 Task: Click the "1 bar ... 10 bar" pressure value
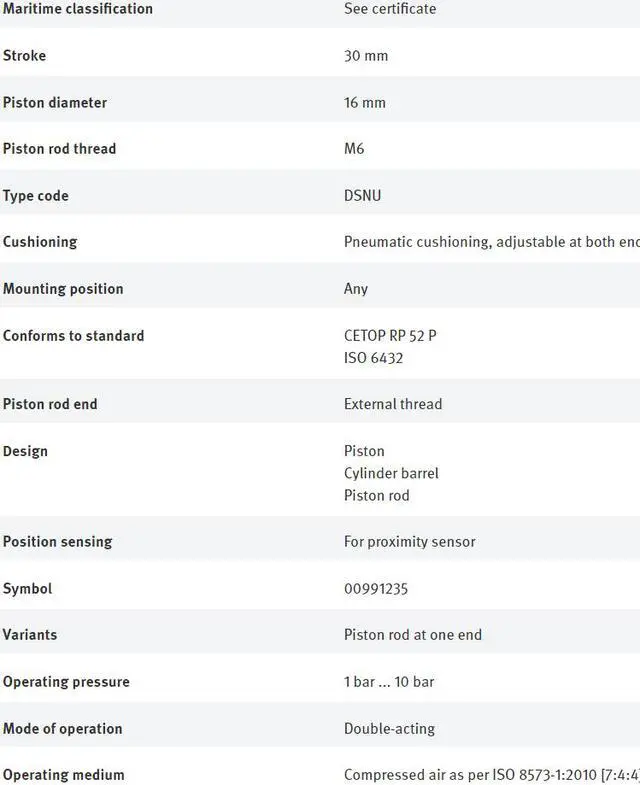[389, 682]
